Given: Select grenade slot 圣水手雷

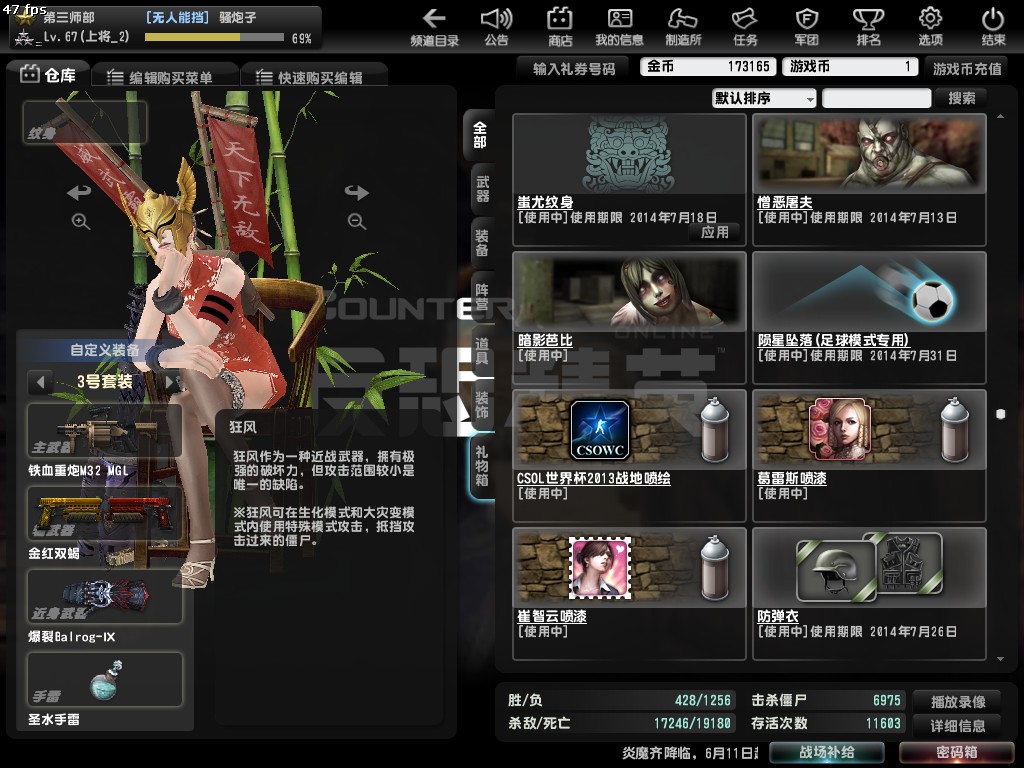Looking at the screenshot, I should [x=104, y=679].
